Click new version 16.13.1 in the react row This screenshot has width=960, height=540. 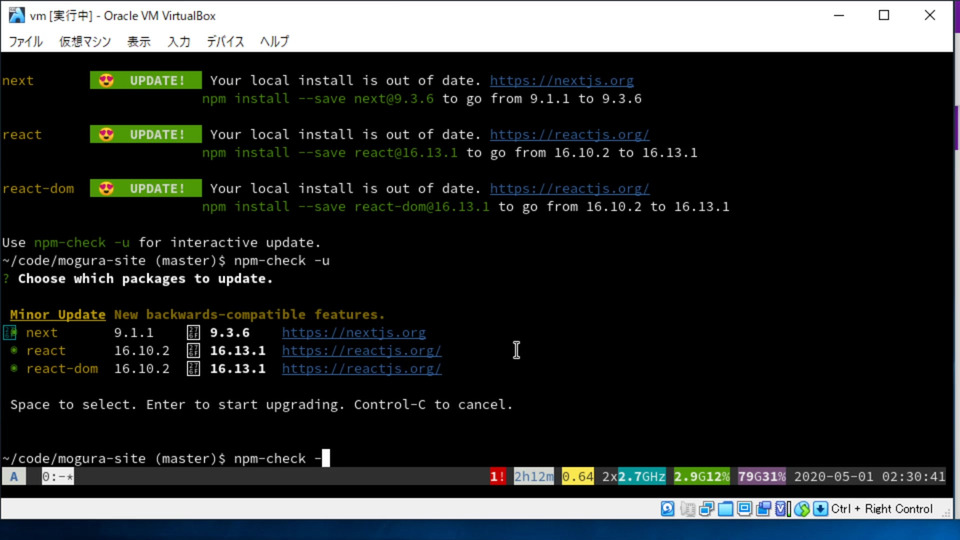point(238,350)
